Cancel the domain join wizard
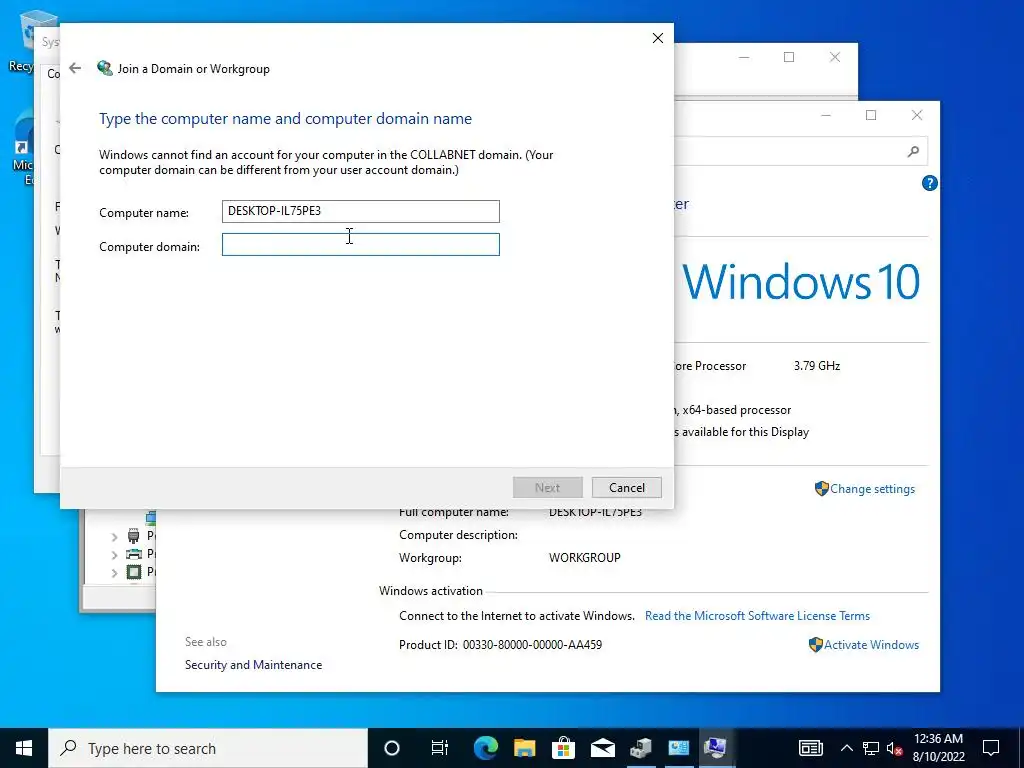This screenshot has width=1024, height=768. point(626,487)
